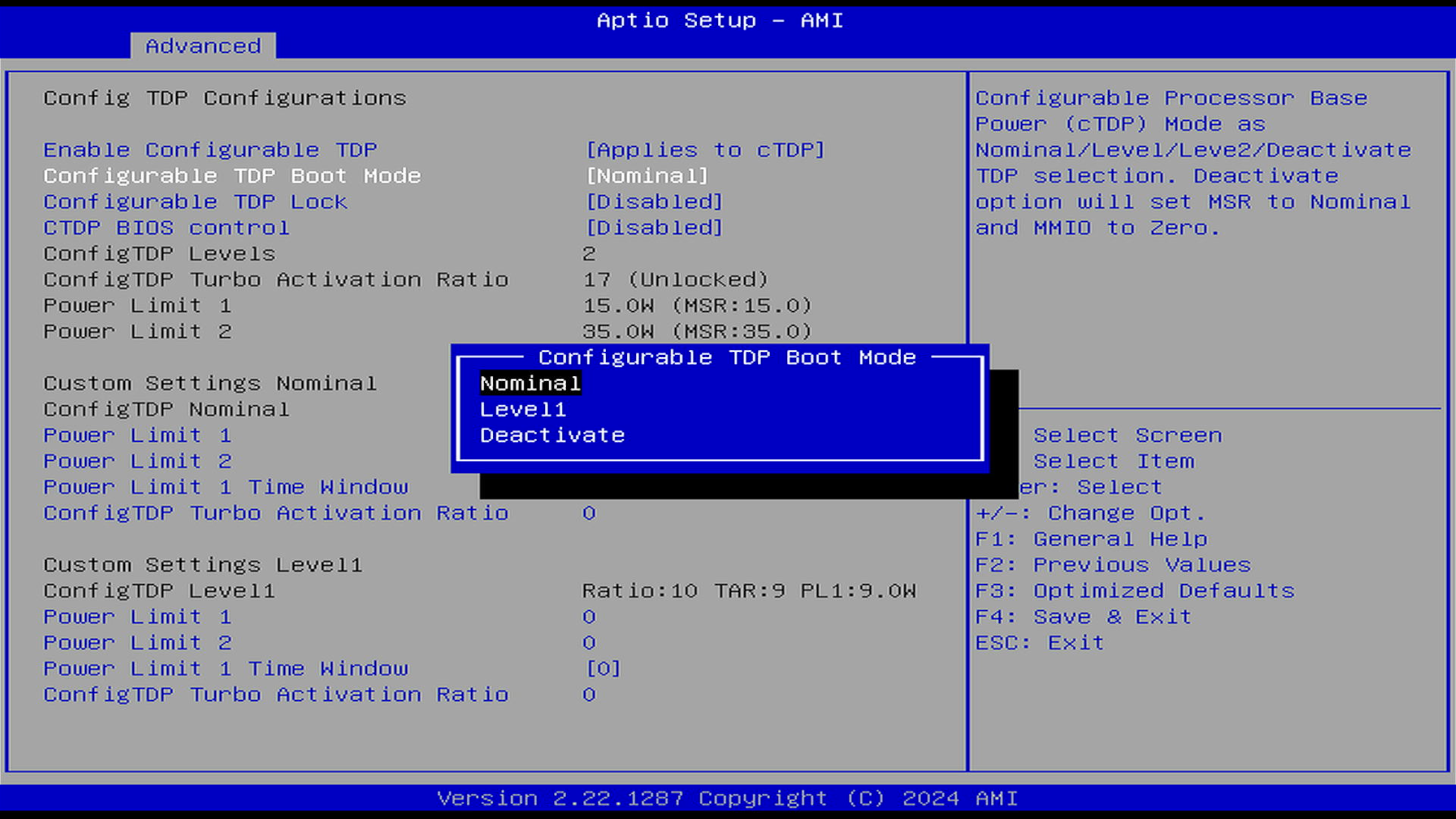Select Configurable TDP Boot Mode item
The height and width of the screenshot is (819, 1456).
coord(232,176)
